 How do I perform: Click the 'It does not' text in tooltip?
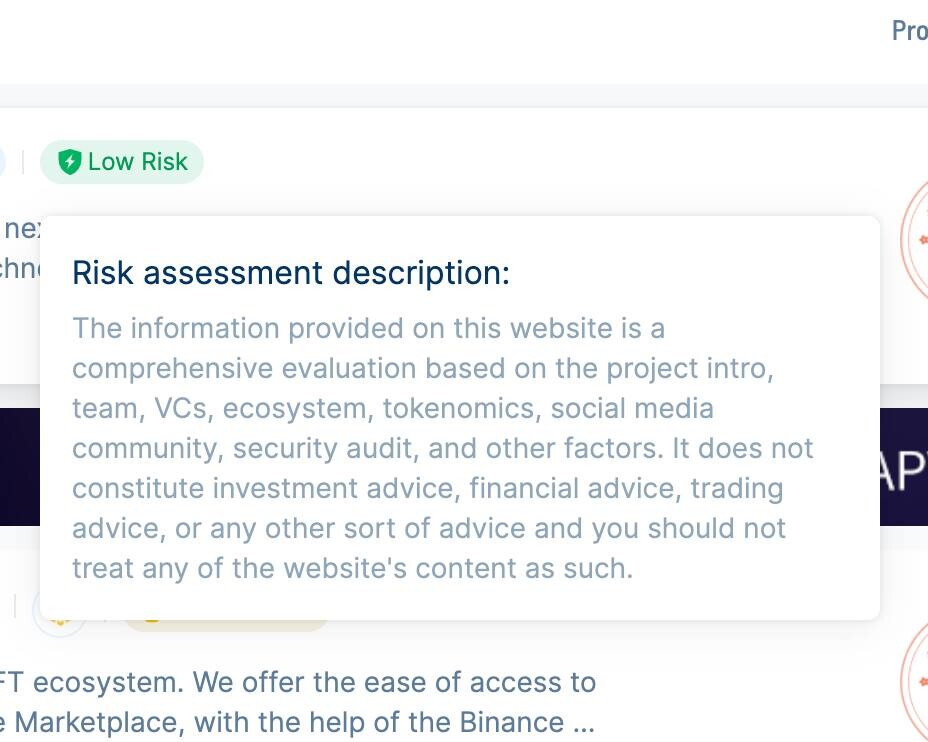tap(743, 449)
